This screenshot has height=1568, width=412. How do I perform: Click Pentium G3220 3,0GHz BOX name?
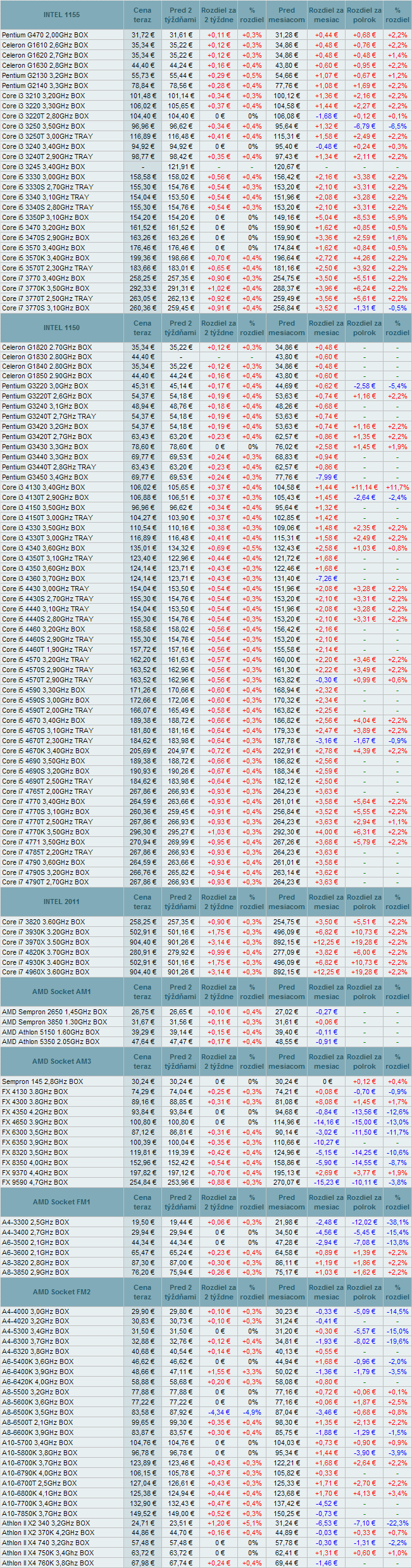click(x=45, y=386)
